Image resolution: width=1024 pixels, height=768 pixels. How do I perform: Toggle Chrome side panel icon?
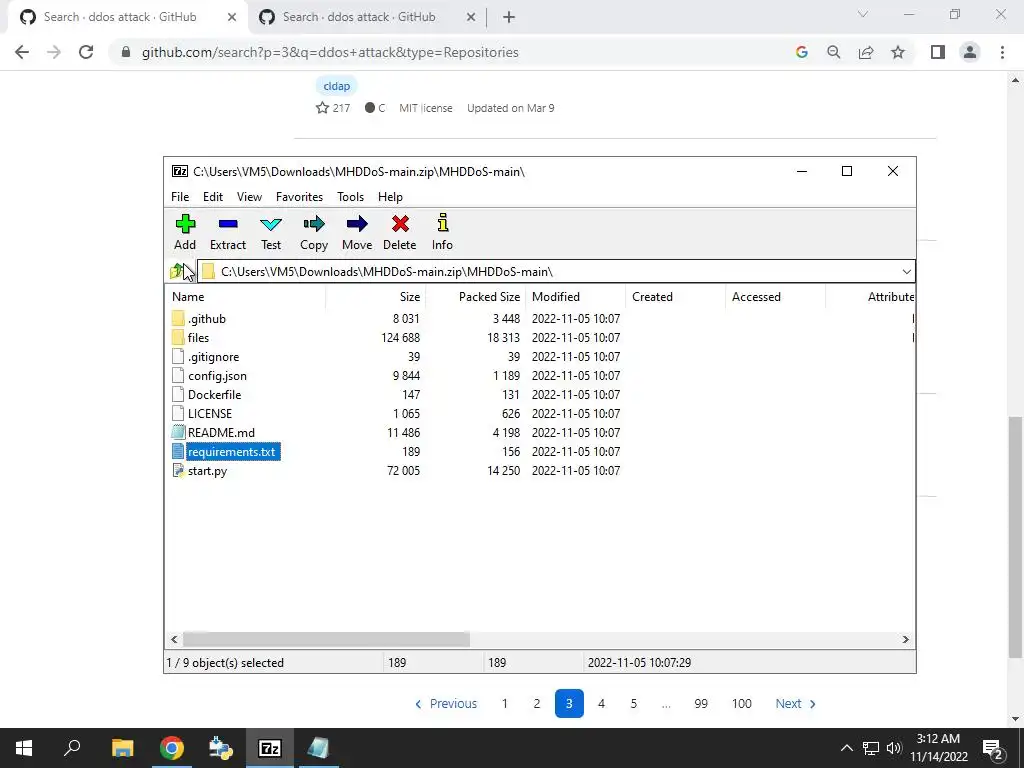click(938, 52)
